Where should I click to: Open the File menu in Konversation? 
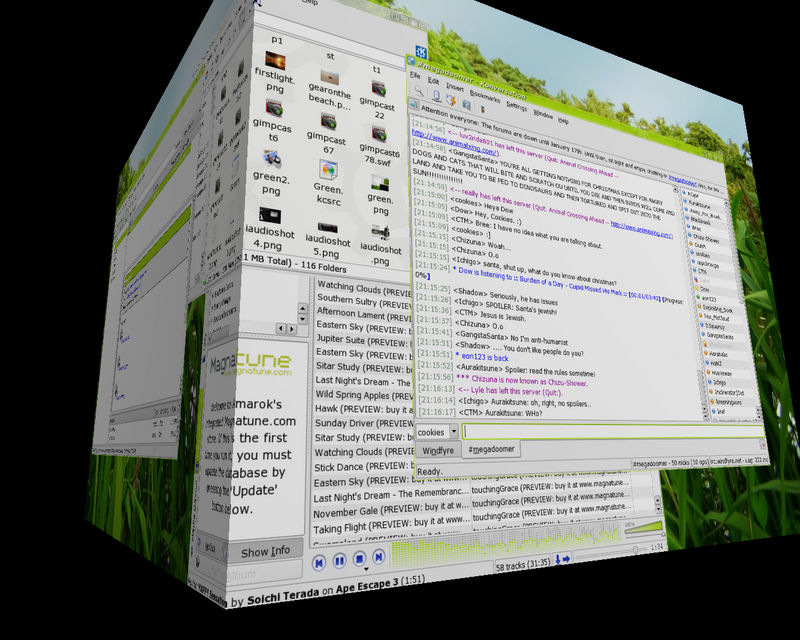pos(415,75)
